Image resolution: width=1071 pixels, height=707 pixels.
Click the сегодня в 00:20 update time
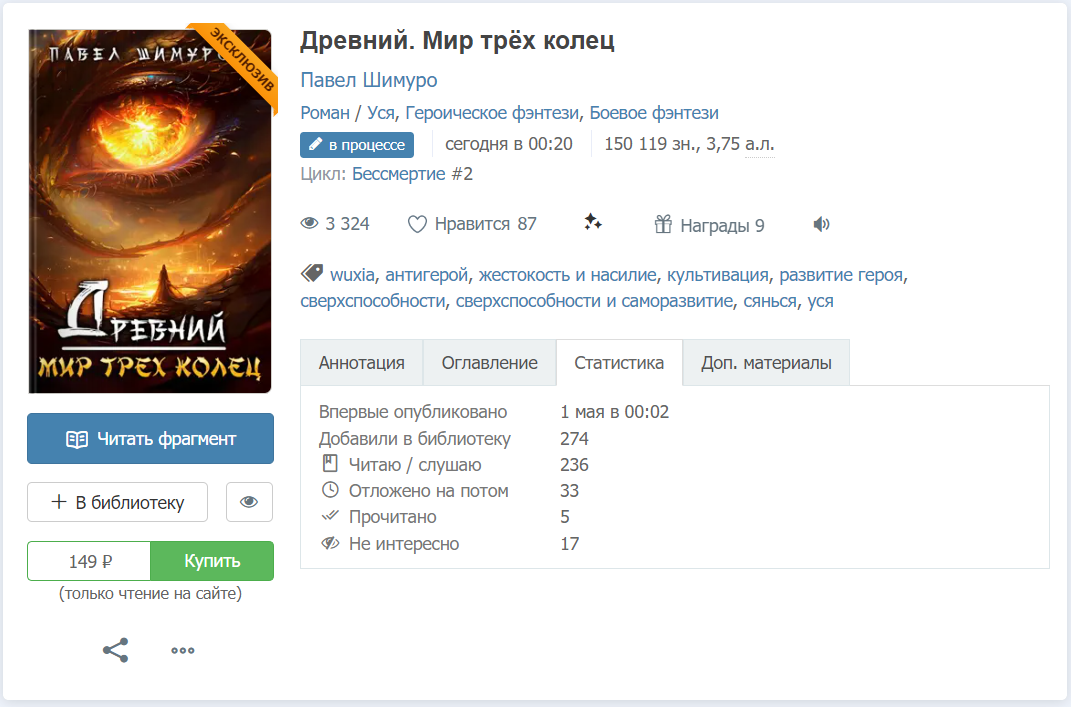coord(509,144)
